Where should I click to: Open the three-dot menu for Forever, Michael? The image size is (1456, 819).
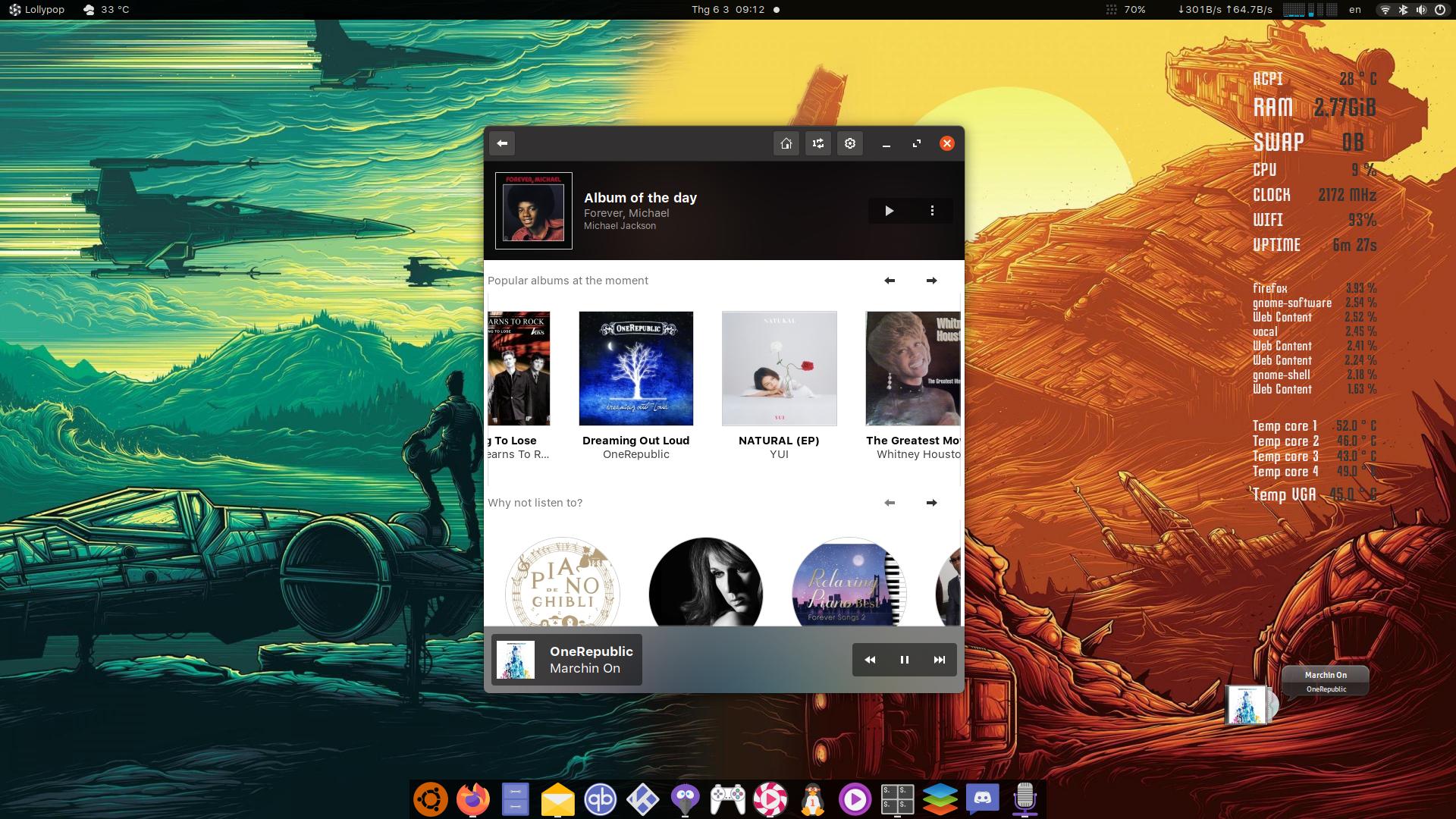tap(932, 211)
